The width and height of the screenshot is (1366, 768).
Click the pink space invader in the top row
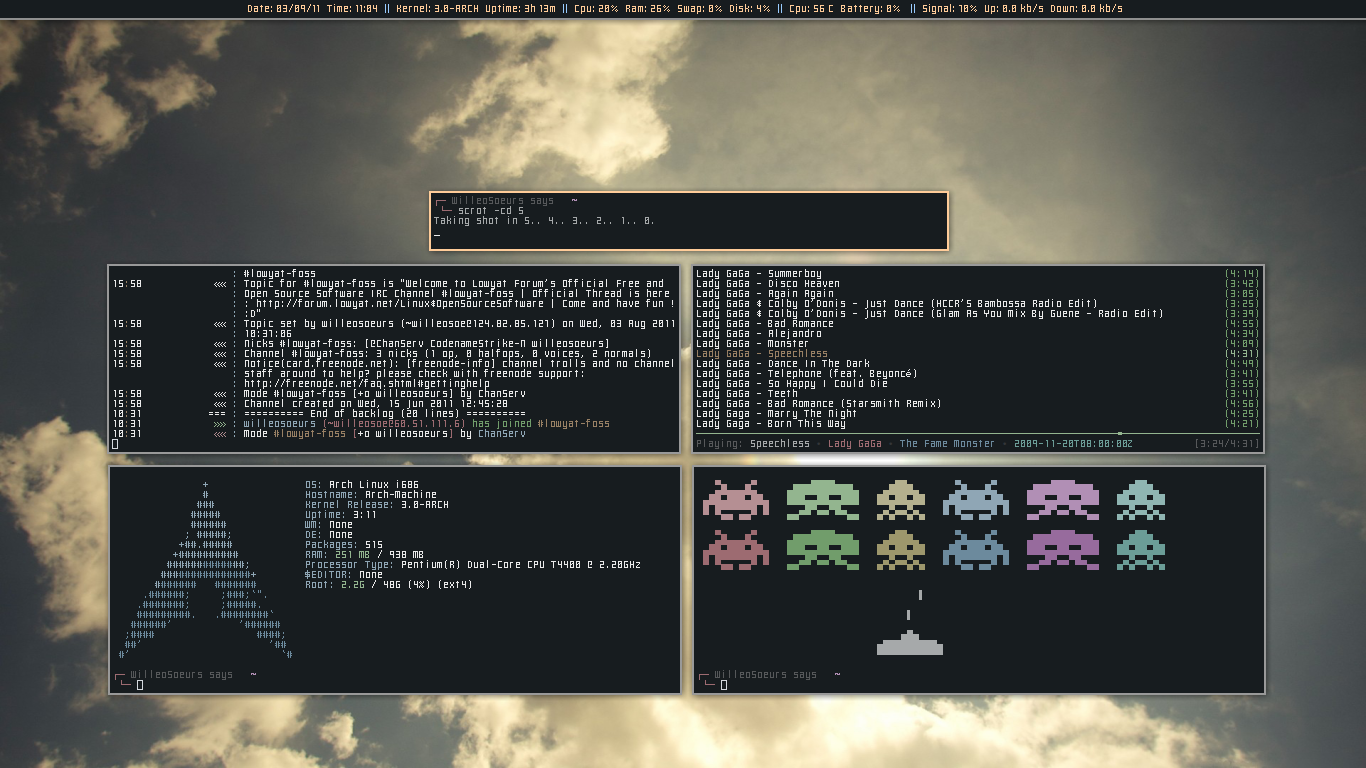[x=735, y=499]
